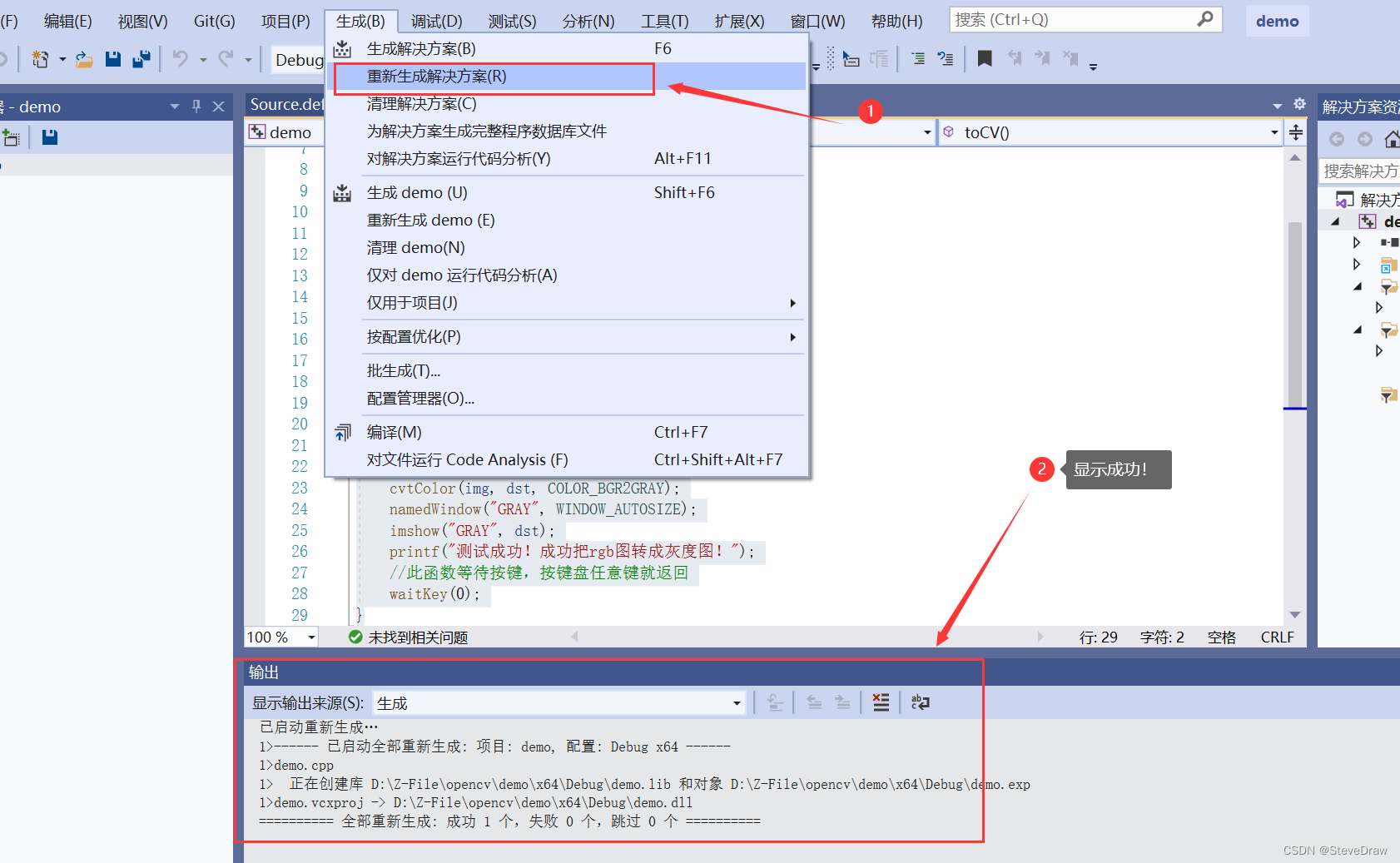Pin the left demo panel with pushpin
1400x863 pixels.
point(196,106)
